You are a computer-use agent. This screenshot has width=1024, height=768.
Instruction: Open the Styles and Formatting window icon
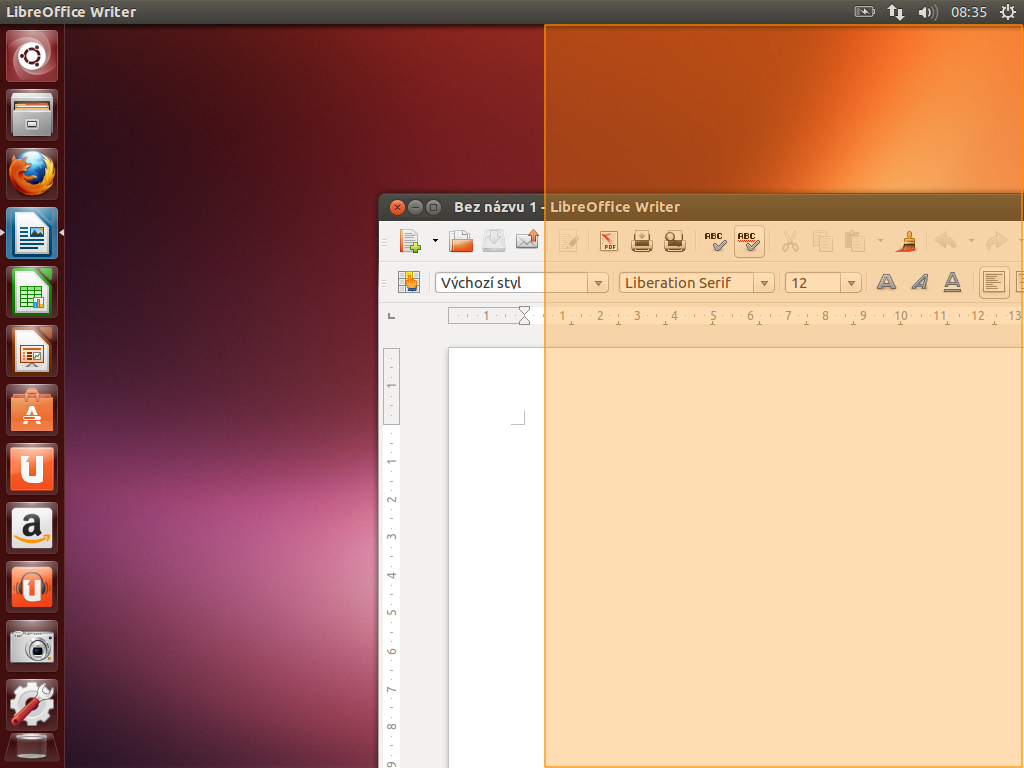coord(409,282)
